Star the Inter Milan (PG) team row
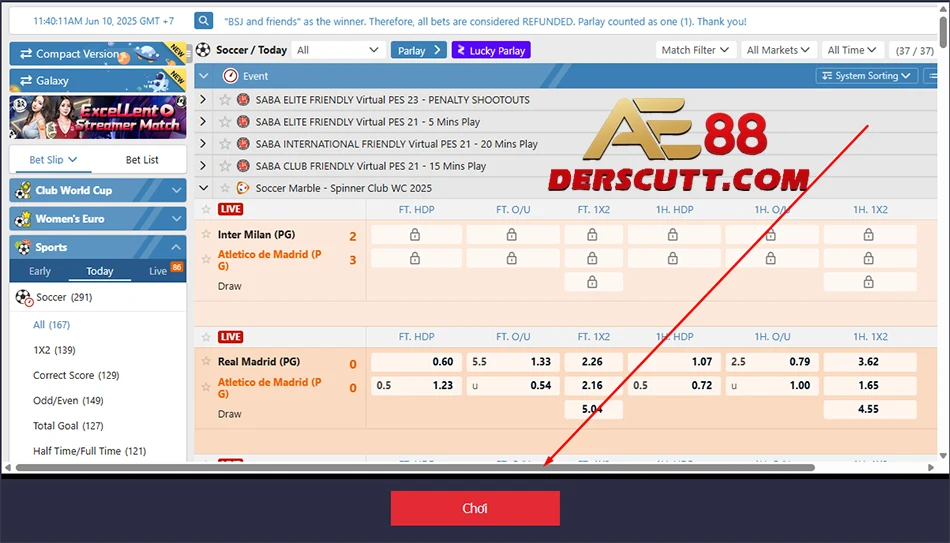The image size is (950, 543). 206,234
